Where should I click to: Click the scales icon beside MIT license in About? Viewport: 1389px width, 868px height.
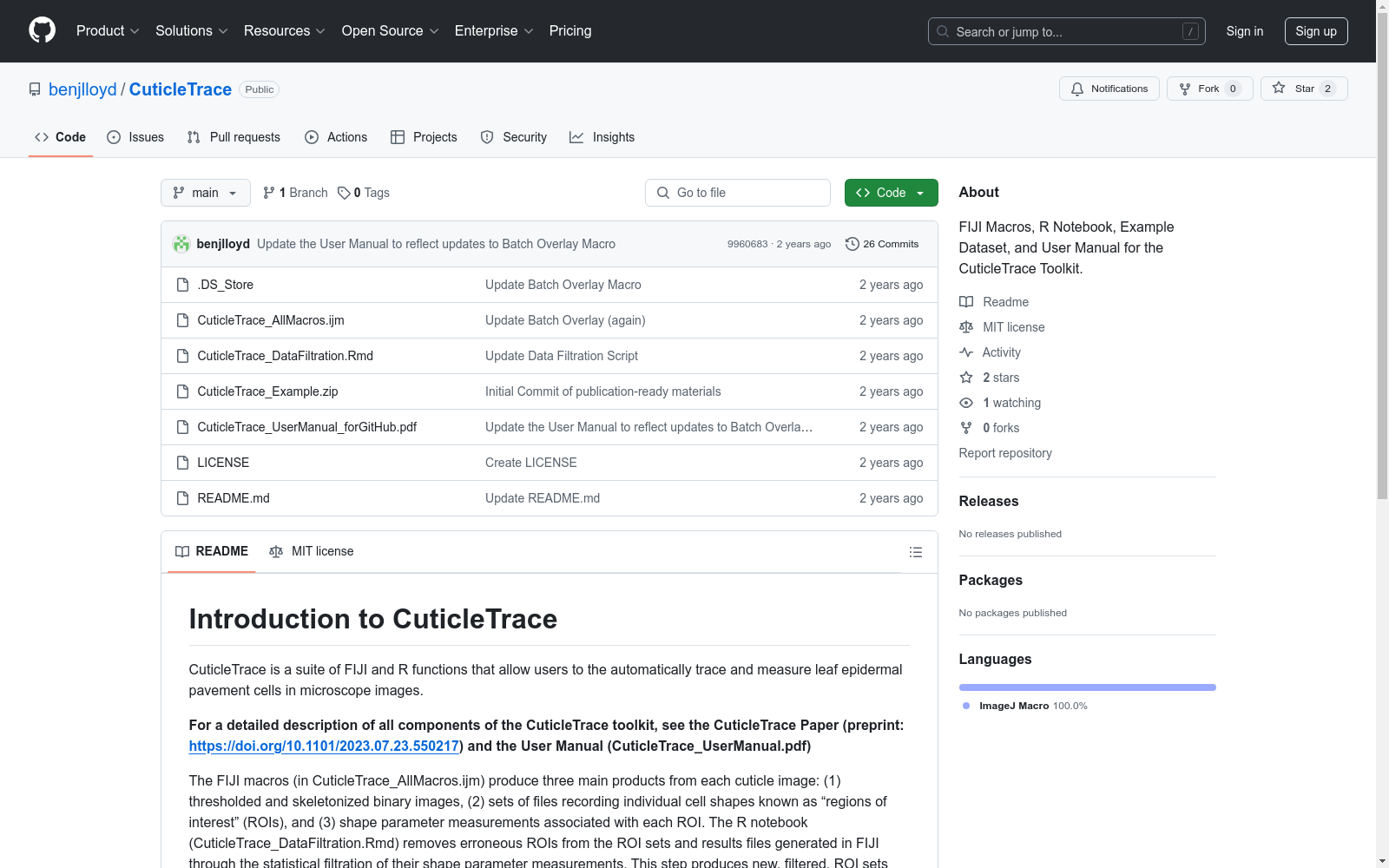[966, 327]
